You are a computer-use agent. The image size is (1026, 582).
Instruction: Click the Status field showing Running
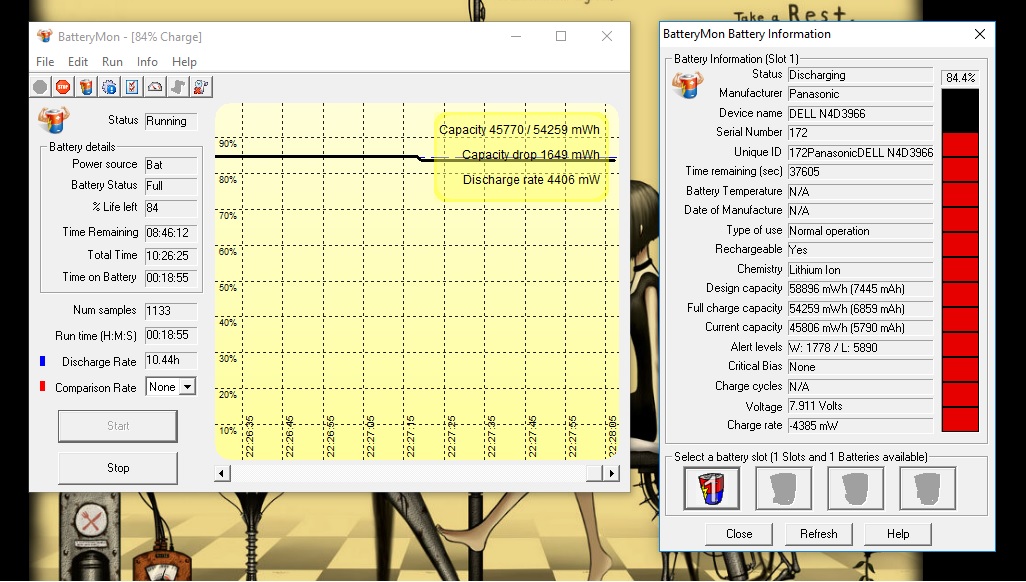[x=171, y=121]
